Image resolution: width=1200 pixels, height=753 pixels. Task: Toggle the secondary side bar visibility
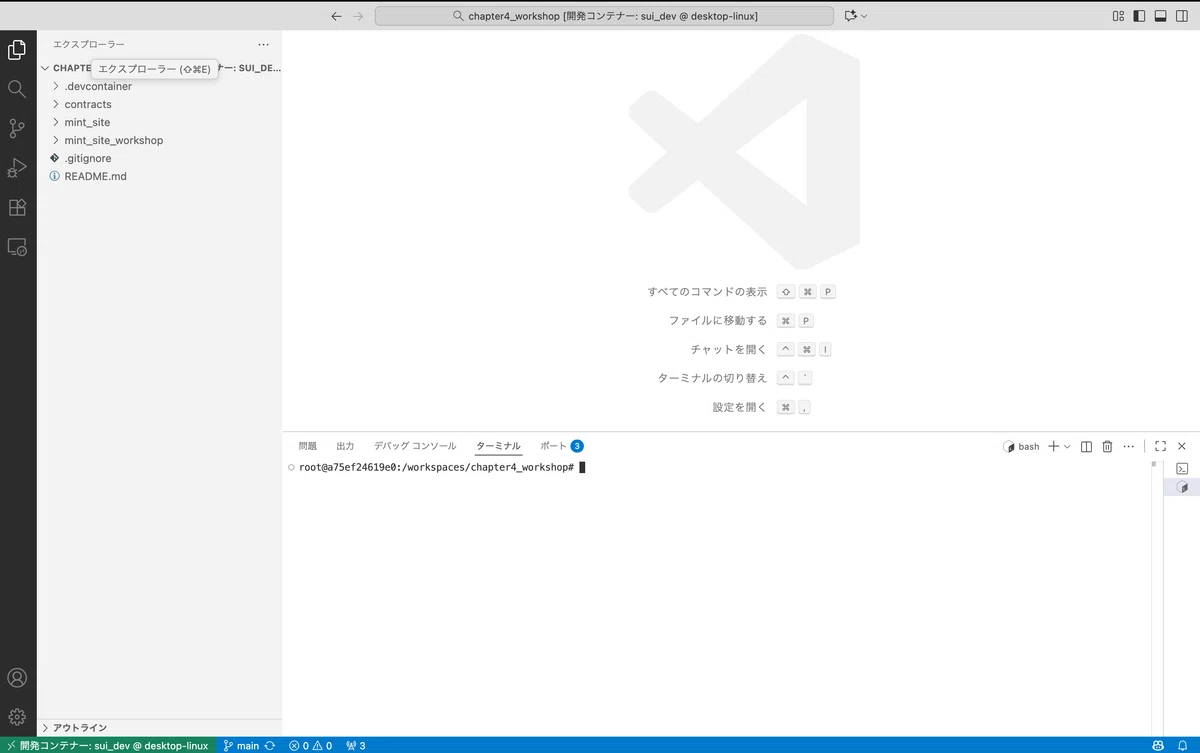[x=1183, y=16]
